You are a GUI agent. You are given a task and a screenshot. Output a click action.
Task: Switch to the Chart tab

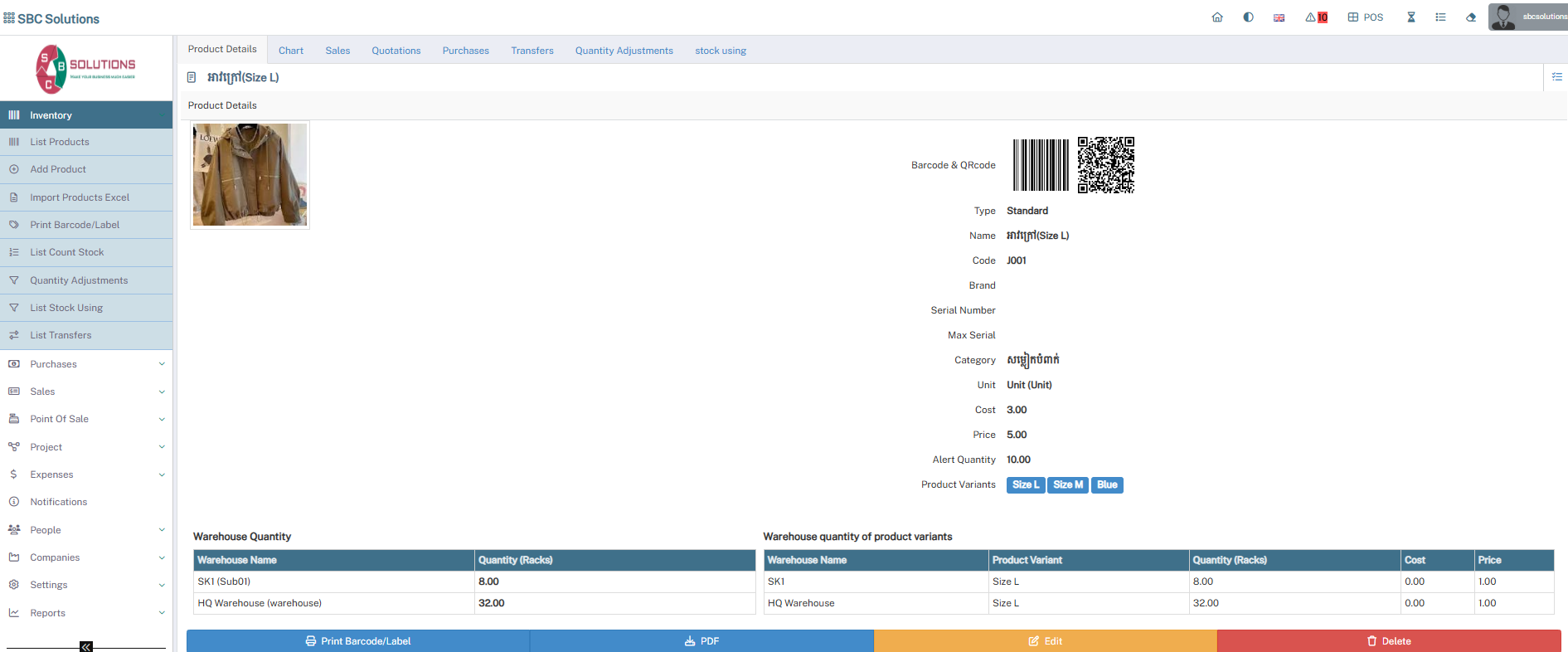pyautogui.click(x=290, y=51)
